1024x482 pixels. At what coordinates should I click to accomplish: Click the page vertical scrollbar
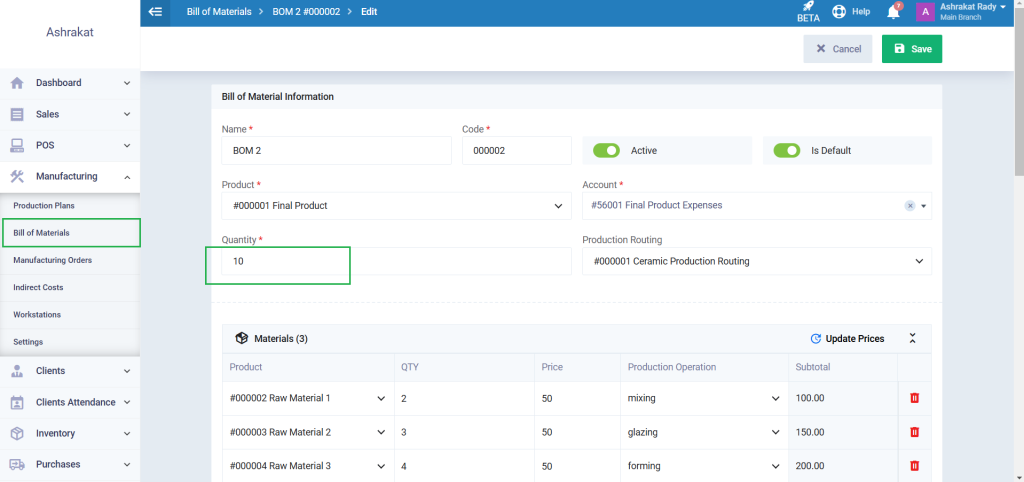pyautogui.click(x=1019, y=91)
